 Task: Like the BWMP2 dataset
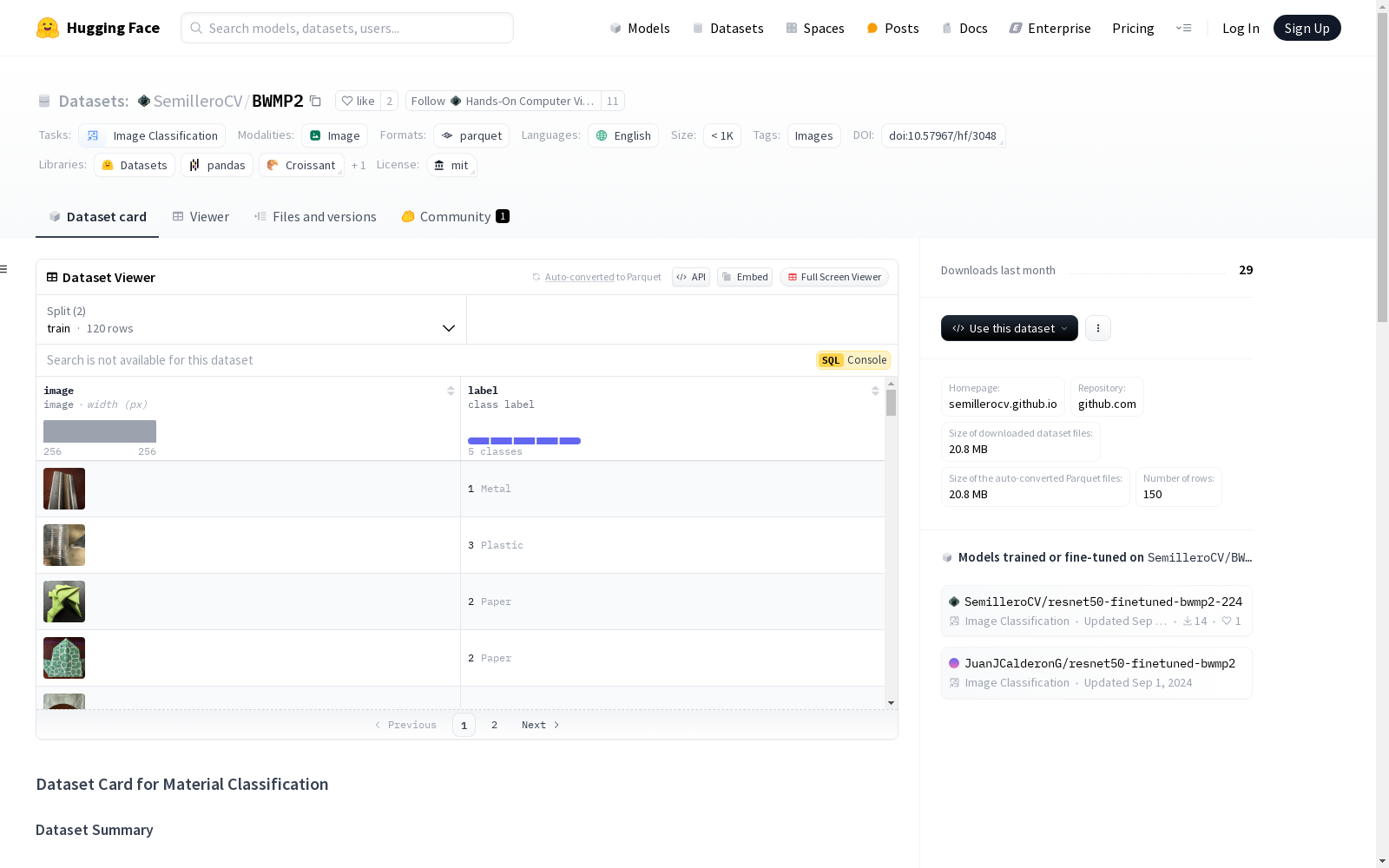pyautogui.click(x=358, y=102)
